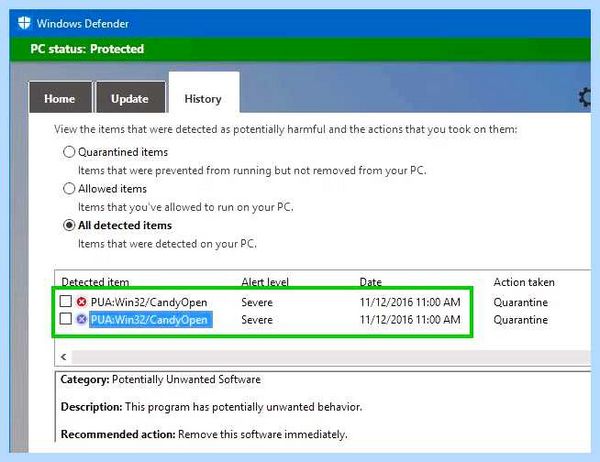600x462 pixels.
Task: Click 'Items that were detected on your PC' text
Action: 167,244
